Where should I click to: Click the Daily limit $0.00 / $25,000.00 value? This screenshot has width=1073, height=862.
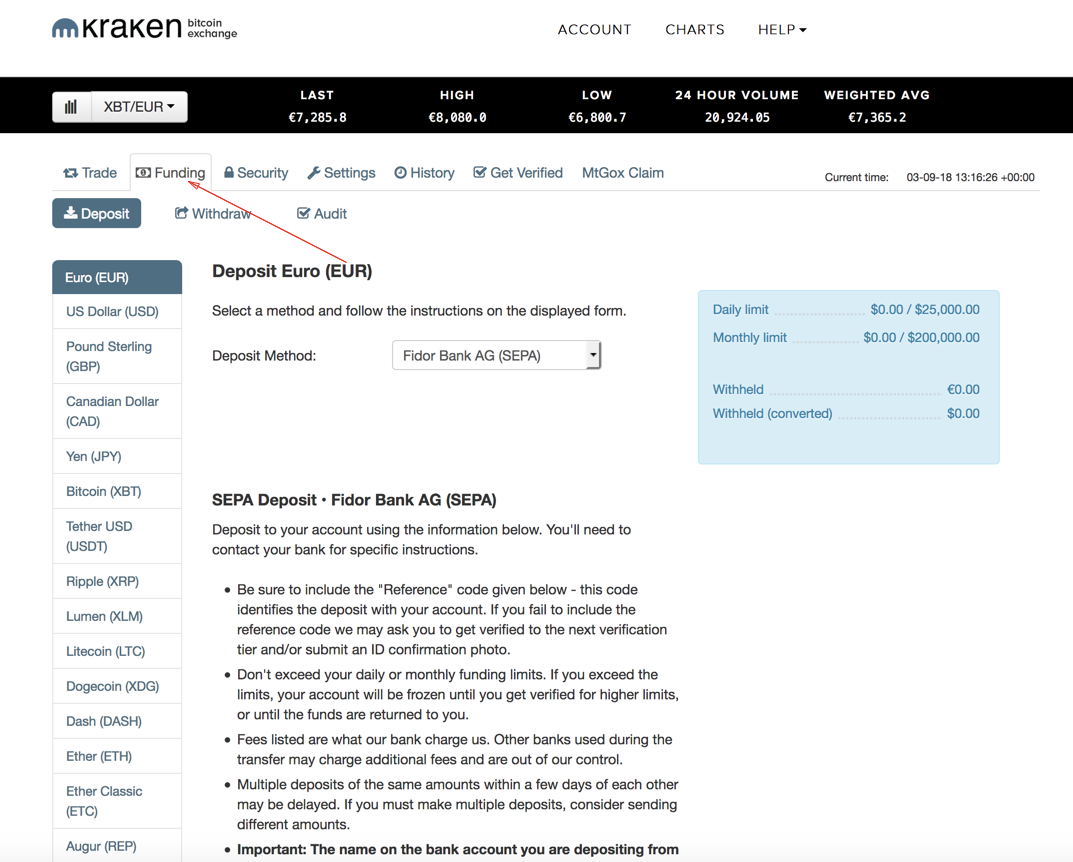point(925,309)
